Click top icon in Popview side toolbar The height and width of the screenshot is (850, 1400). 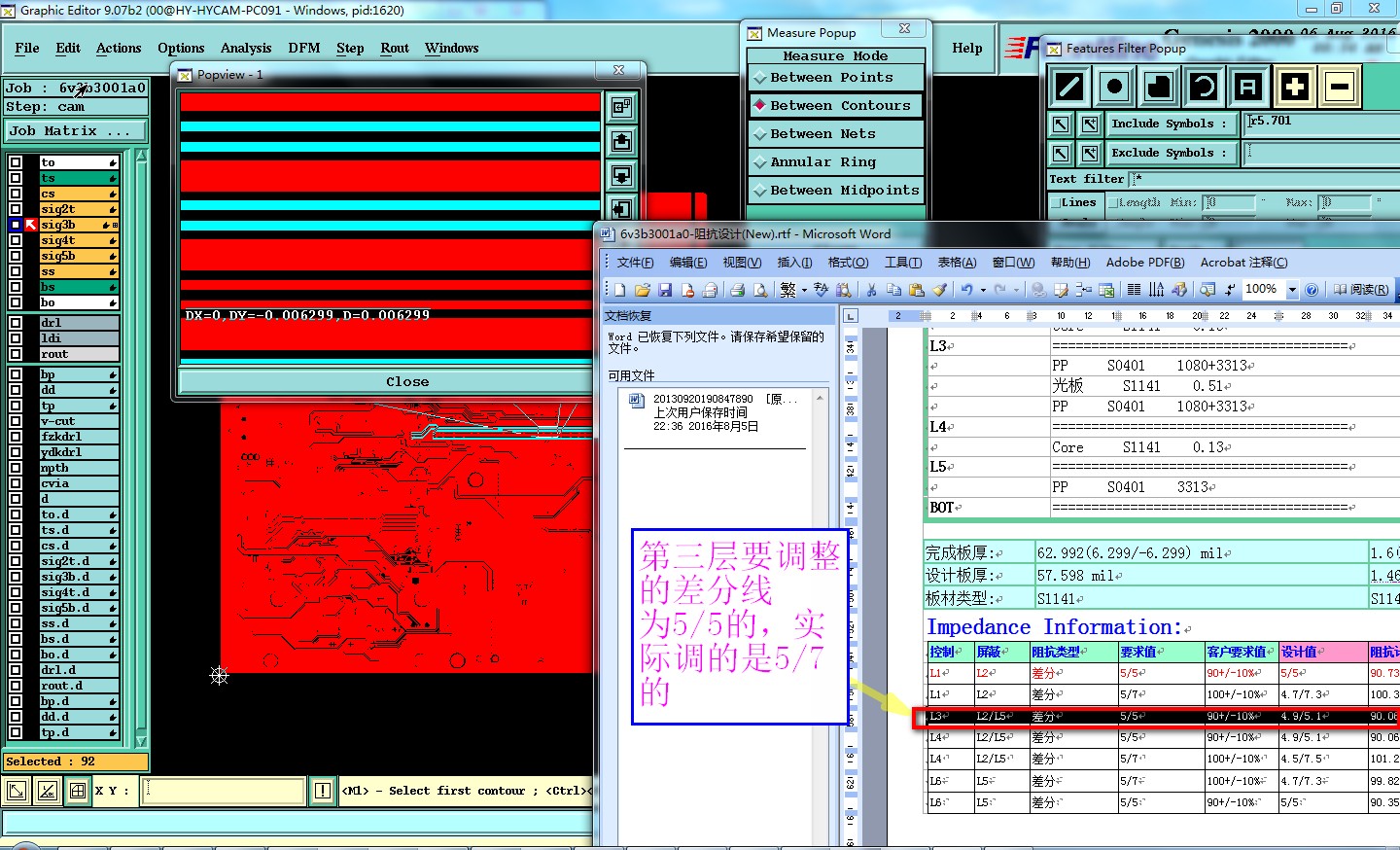click(x=622, y=107)
